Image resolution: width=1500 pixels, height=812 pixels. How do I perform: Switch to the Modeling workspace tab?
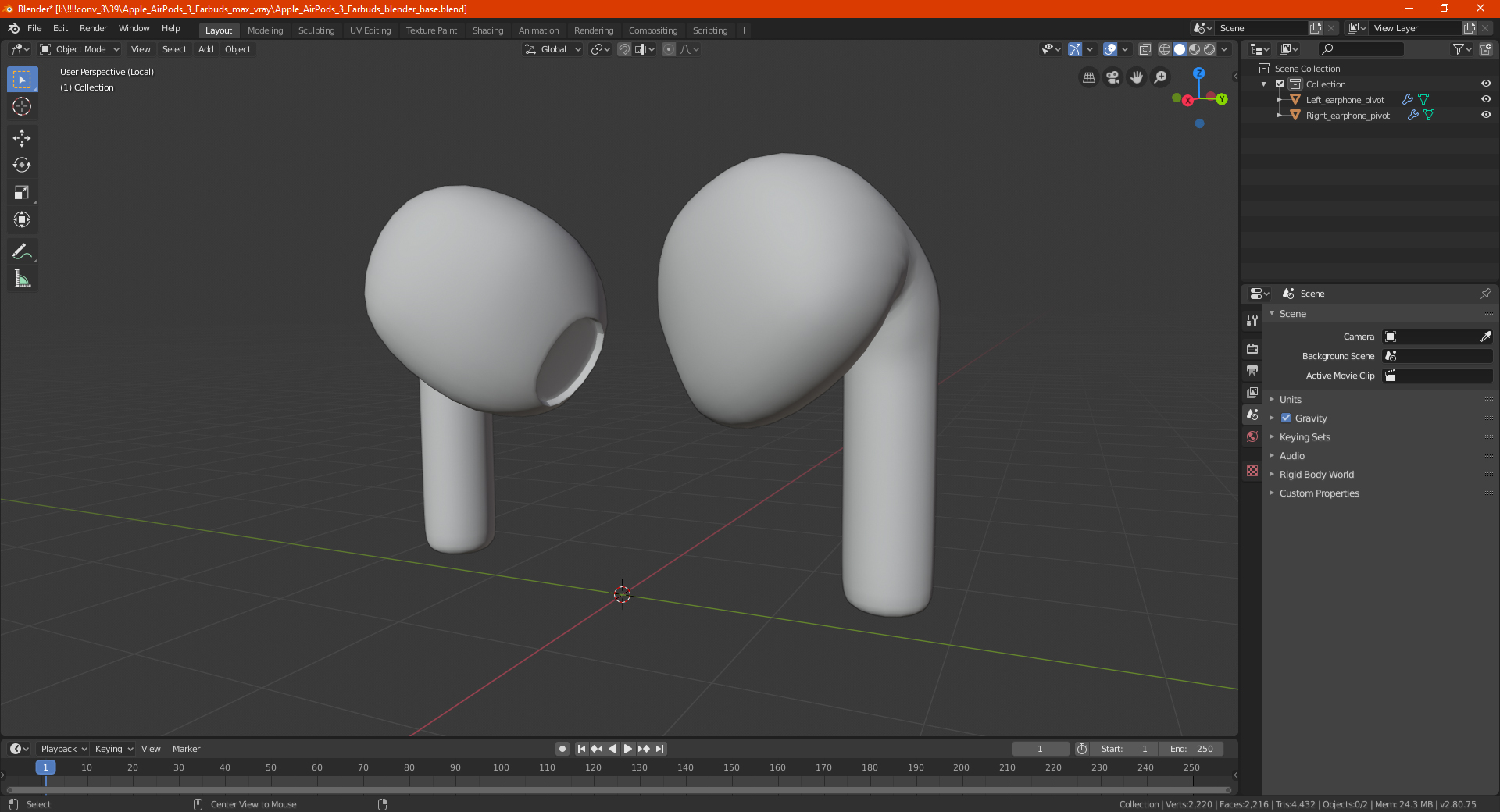point(266,30)
